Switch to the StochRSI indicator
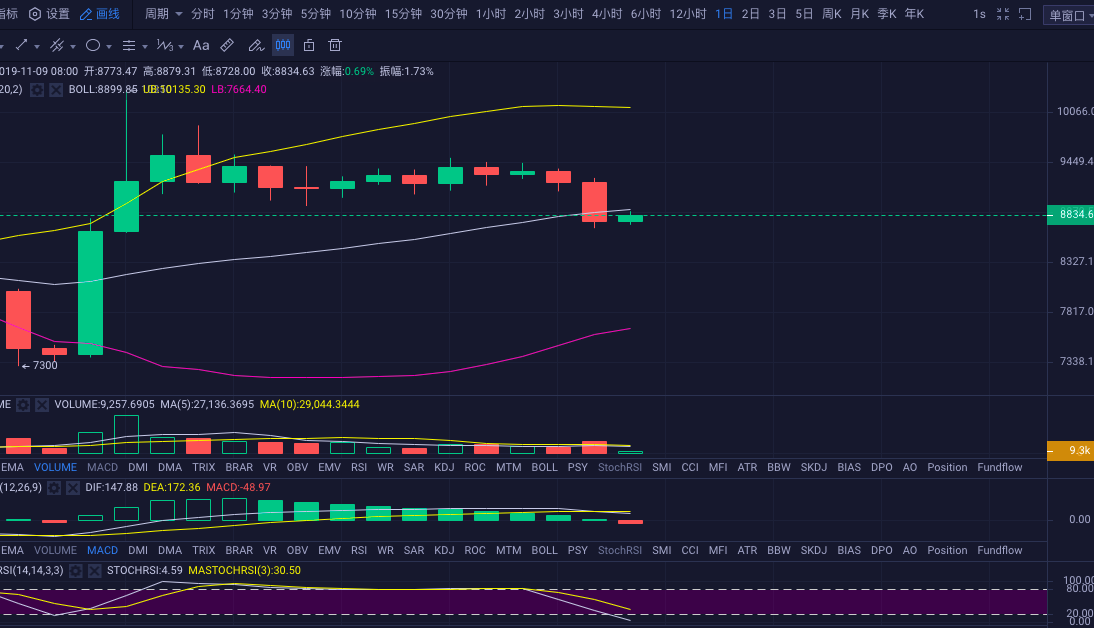1094x628 pixels. pyautogui.click(x=620, y=467)
